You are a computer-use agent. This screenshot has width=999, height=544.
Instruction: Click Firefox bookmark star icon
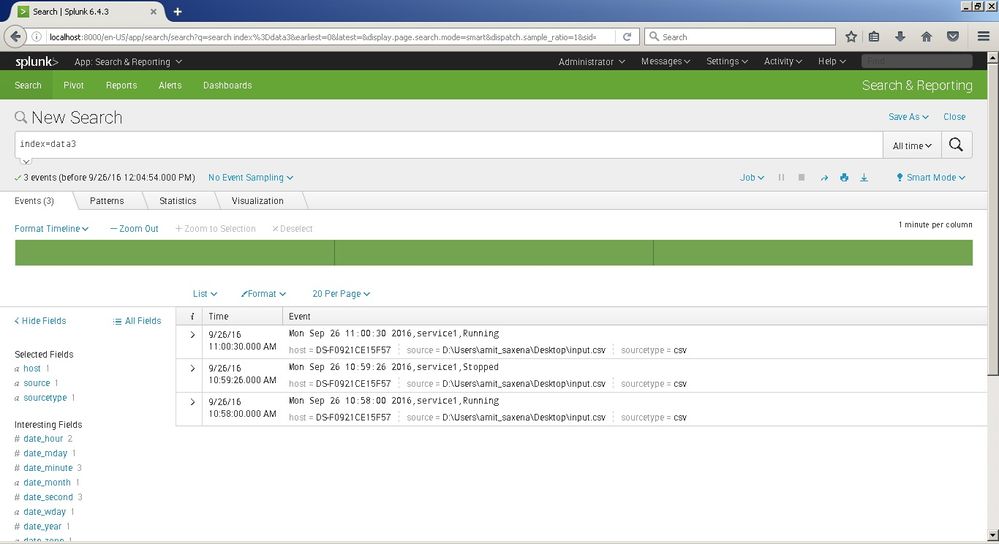pos(851,37)
